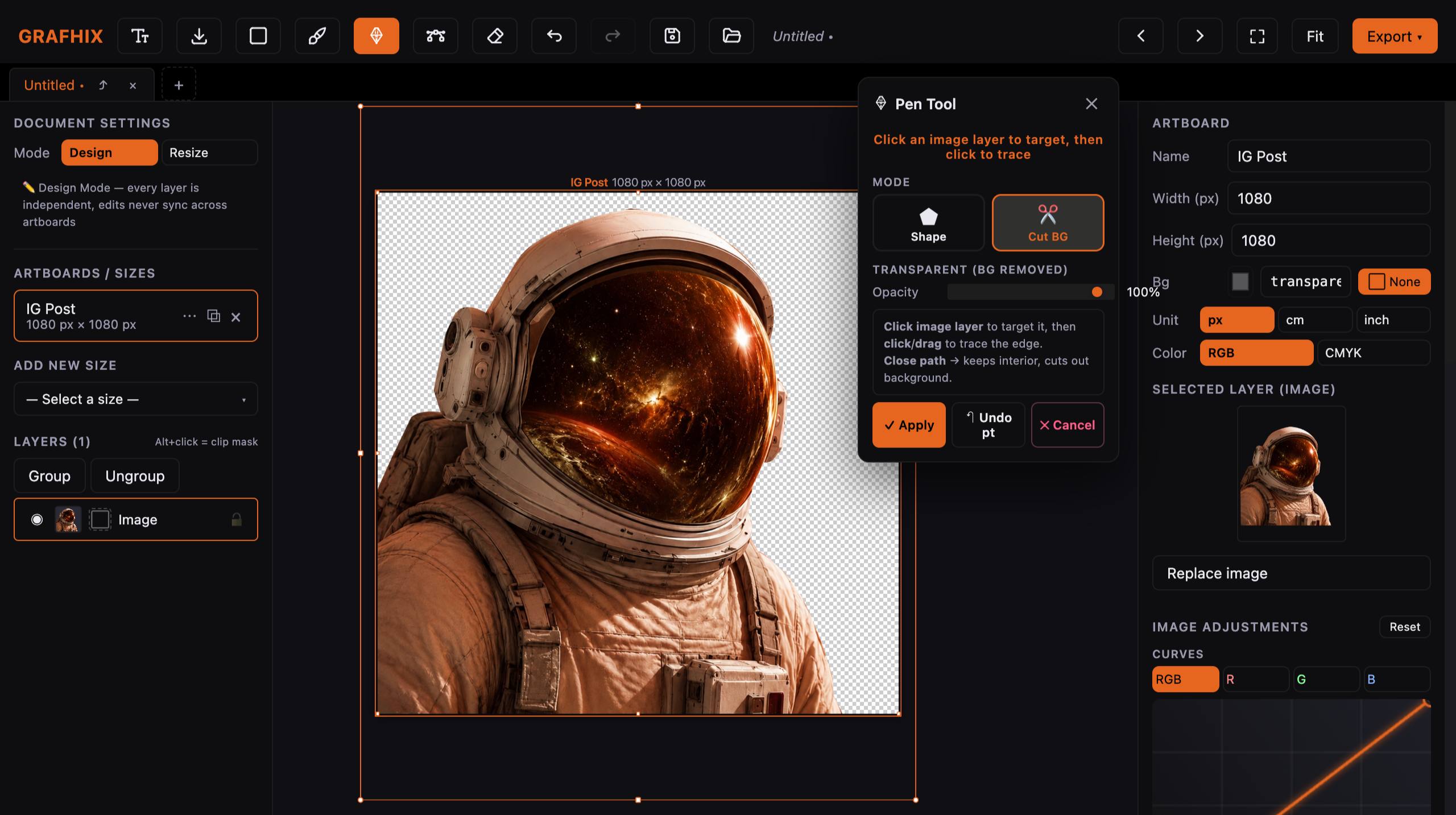
Task: Select the B curves channel tab
Action: click(1397, 679)
